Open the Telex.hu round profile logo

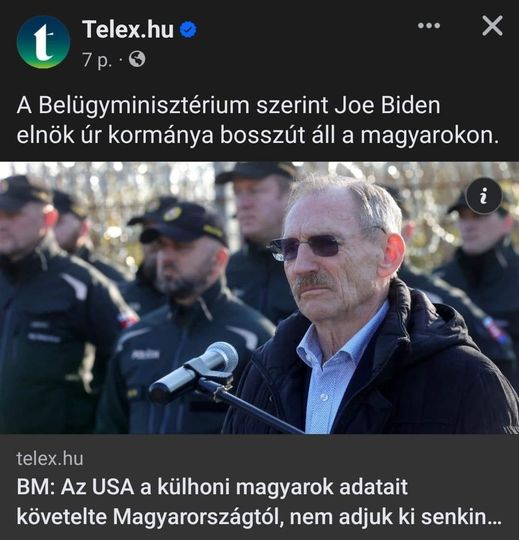click(43, 42)
